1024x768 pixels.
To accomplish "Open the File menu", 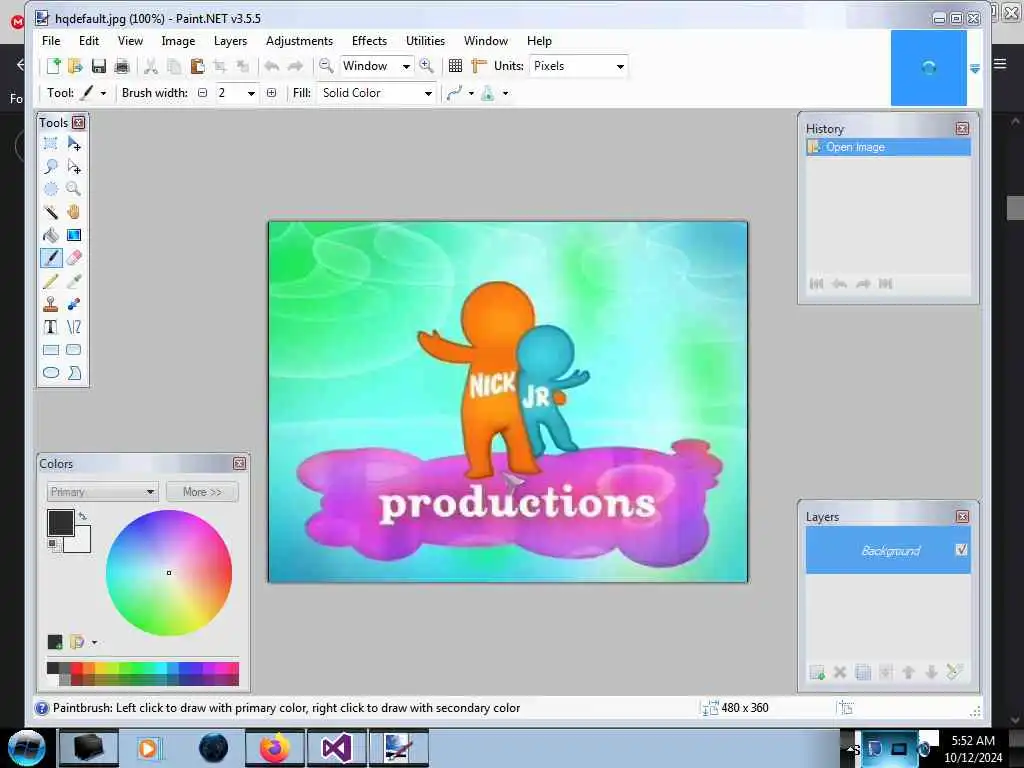I will (51, 40).
